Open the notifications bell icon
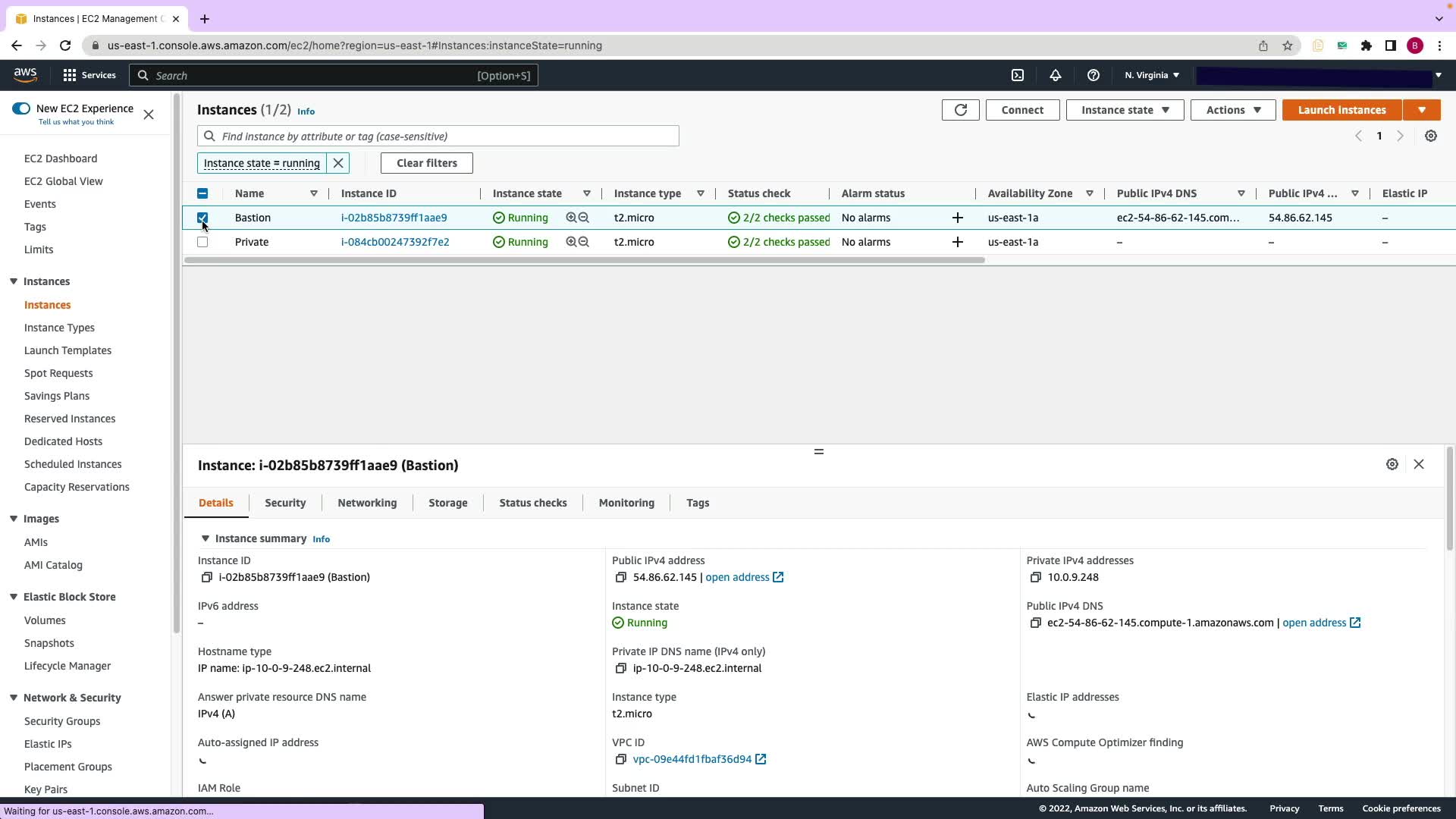1456x819 pixels. tap(1055, 75)
